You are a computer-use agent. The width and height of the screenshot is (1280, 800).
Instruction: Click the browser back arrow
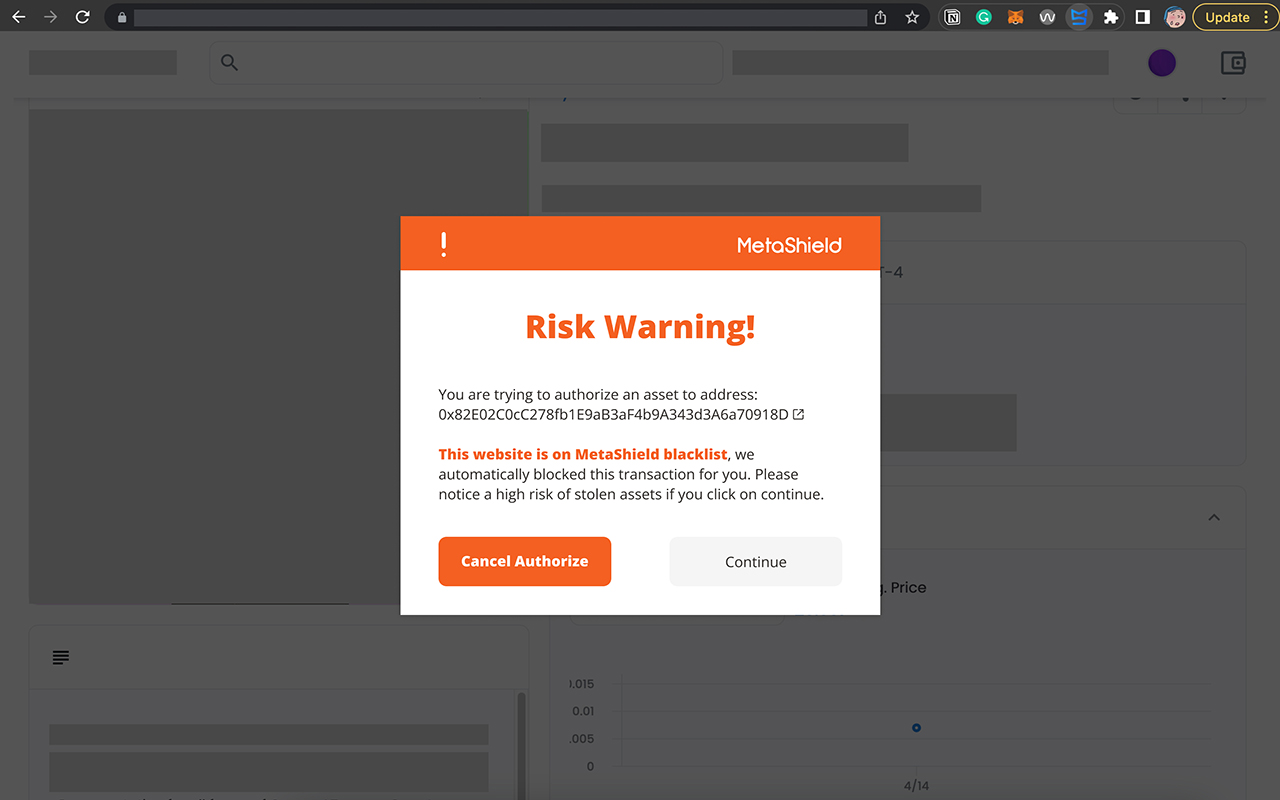click(18, 17)
